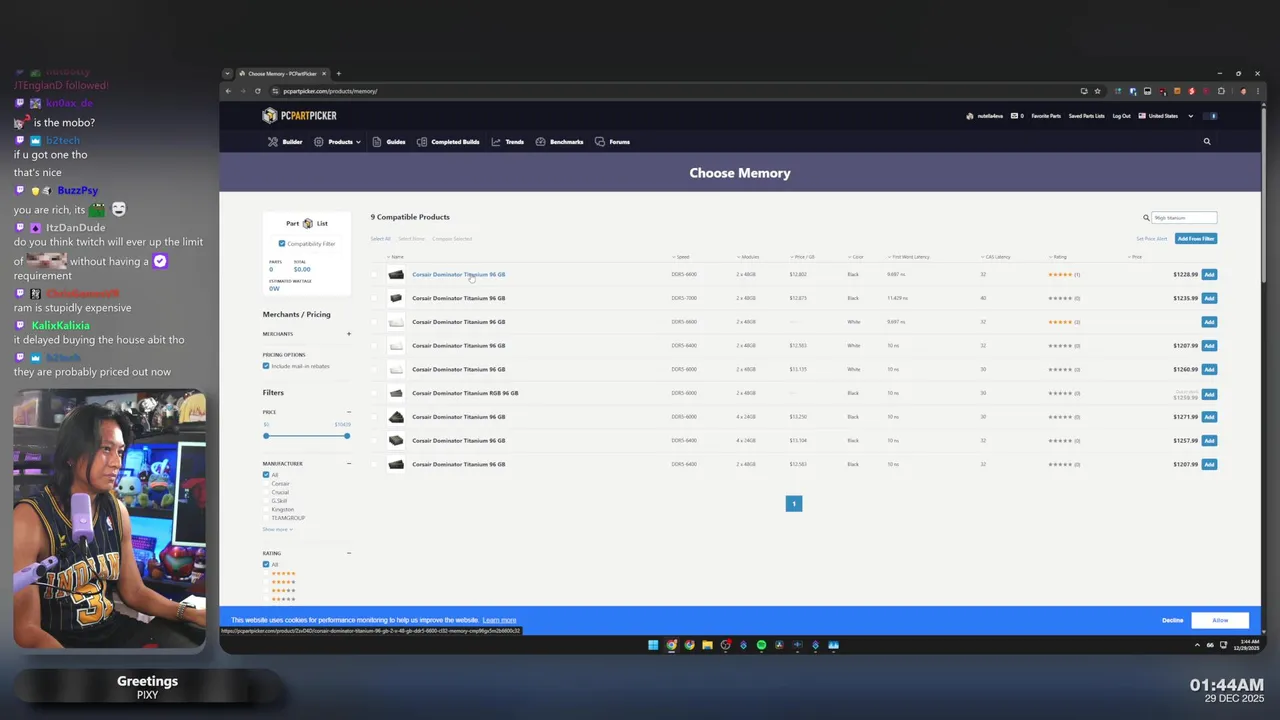Click the browser back arrow

click(228, 91)
